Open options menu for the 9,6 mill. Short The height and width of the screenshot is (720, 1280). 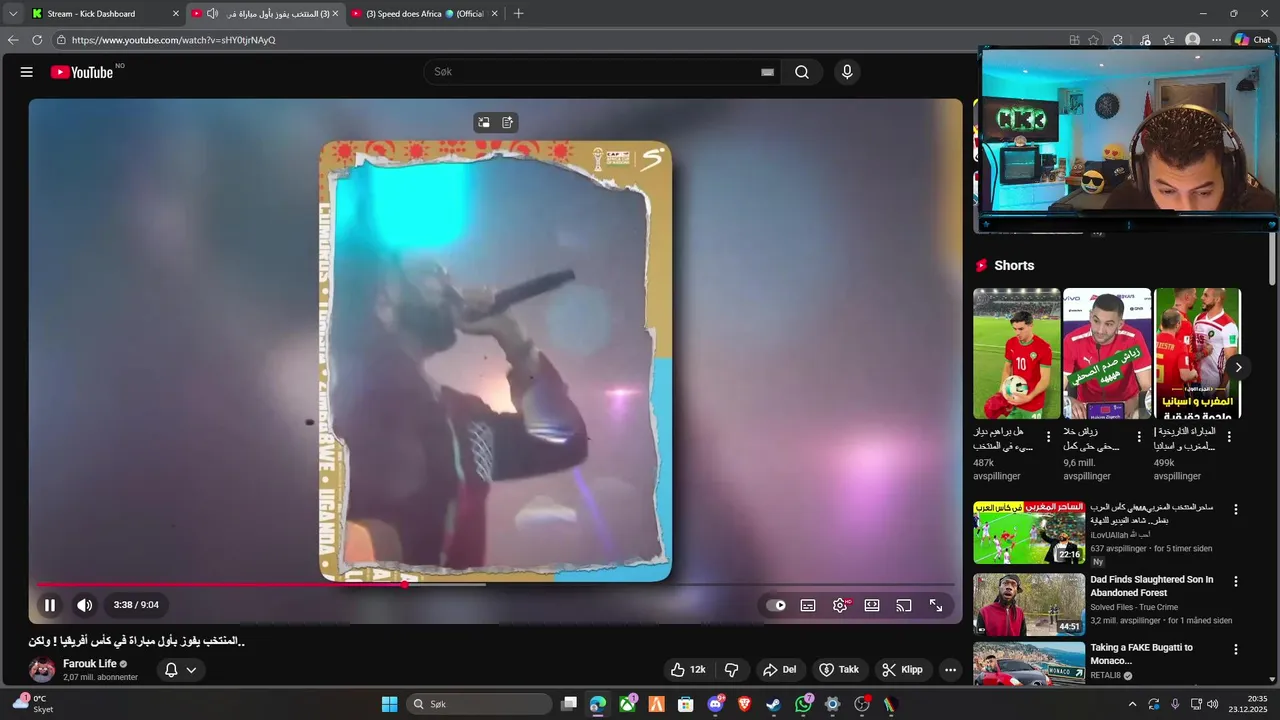(x=1139, y=437)
